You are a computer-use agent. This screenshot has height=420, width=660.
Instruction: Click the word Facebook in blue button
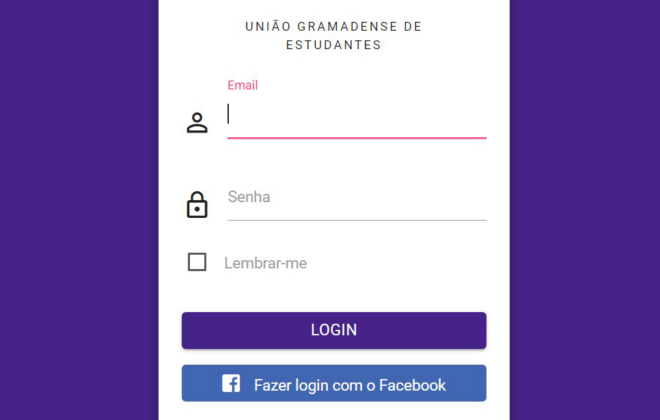[412, 385]
